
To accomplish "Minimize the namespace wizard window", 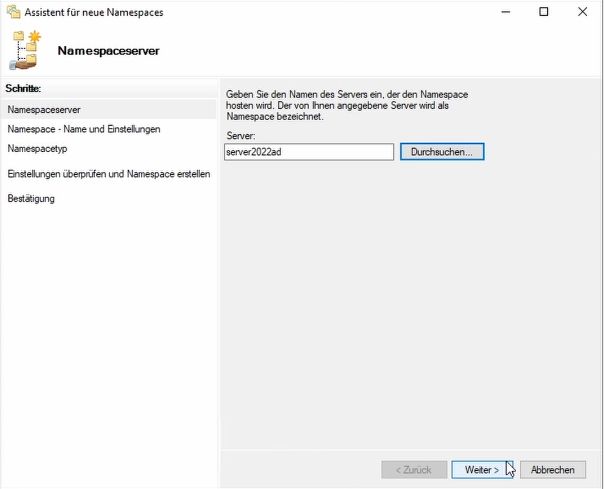I will [506, 12].
